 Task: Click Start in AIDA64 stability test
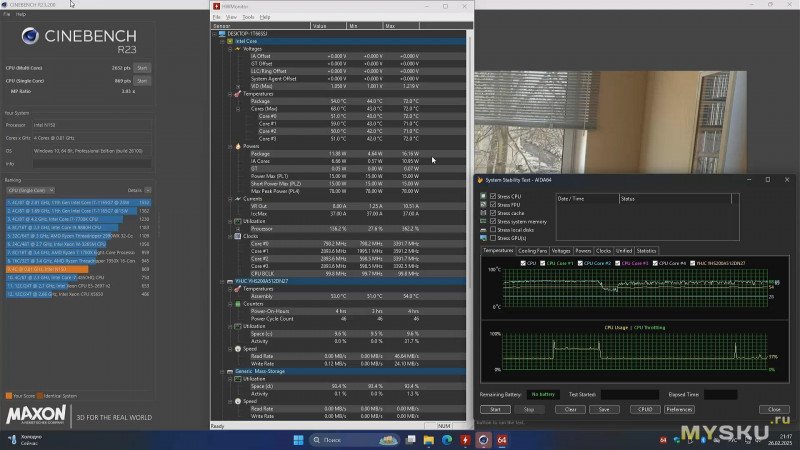(x=495, y=410)
